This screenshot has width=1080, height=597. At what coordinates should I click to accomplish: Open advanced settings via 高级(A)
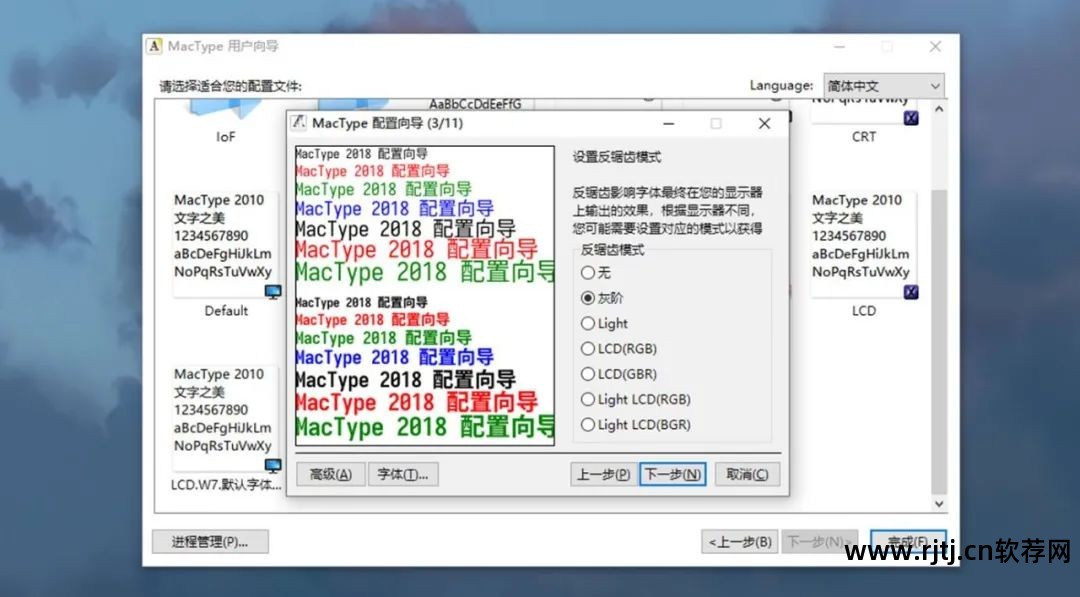point(329,473)
